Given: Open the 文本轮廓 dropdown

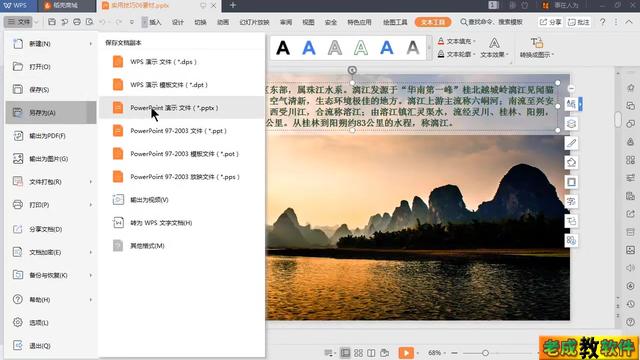Looking at the screenshot, I should pyautogui.click(x=456, y=54).
